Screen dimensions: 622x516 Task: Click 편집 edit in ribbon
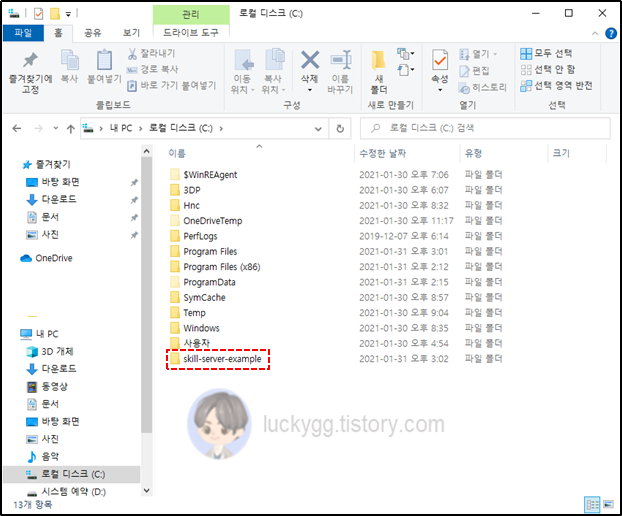[474, 71]
